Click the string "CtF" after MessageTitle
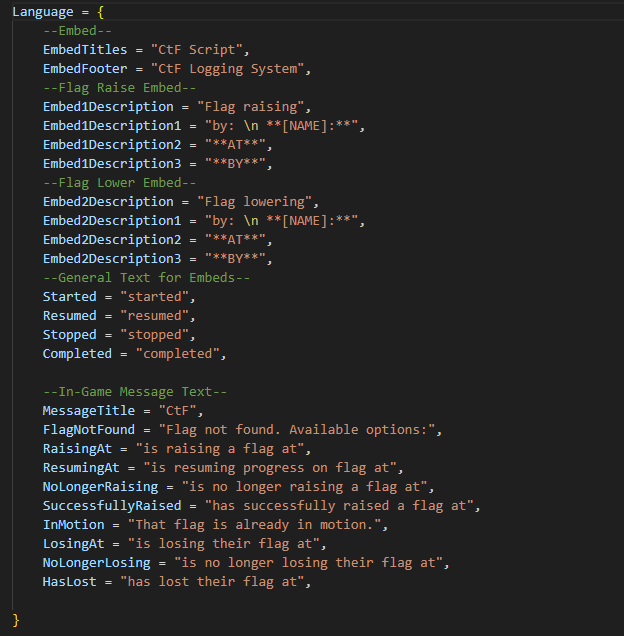This screenshot has width=624, height=636. tap(178, 411)
